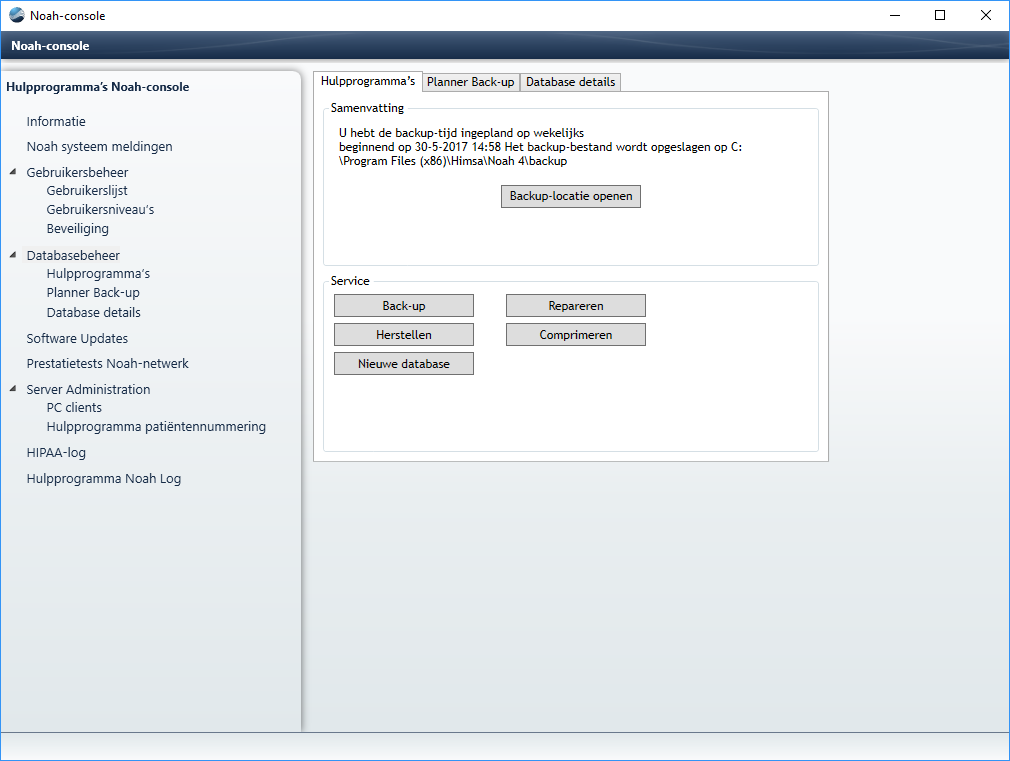Image resolution: width=1010 pixels, height=761 pixels.
Task: Click the Repareren button
Action: pyautogui.click(x=575, y=306)
